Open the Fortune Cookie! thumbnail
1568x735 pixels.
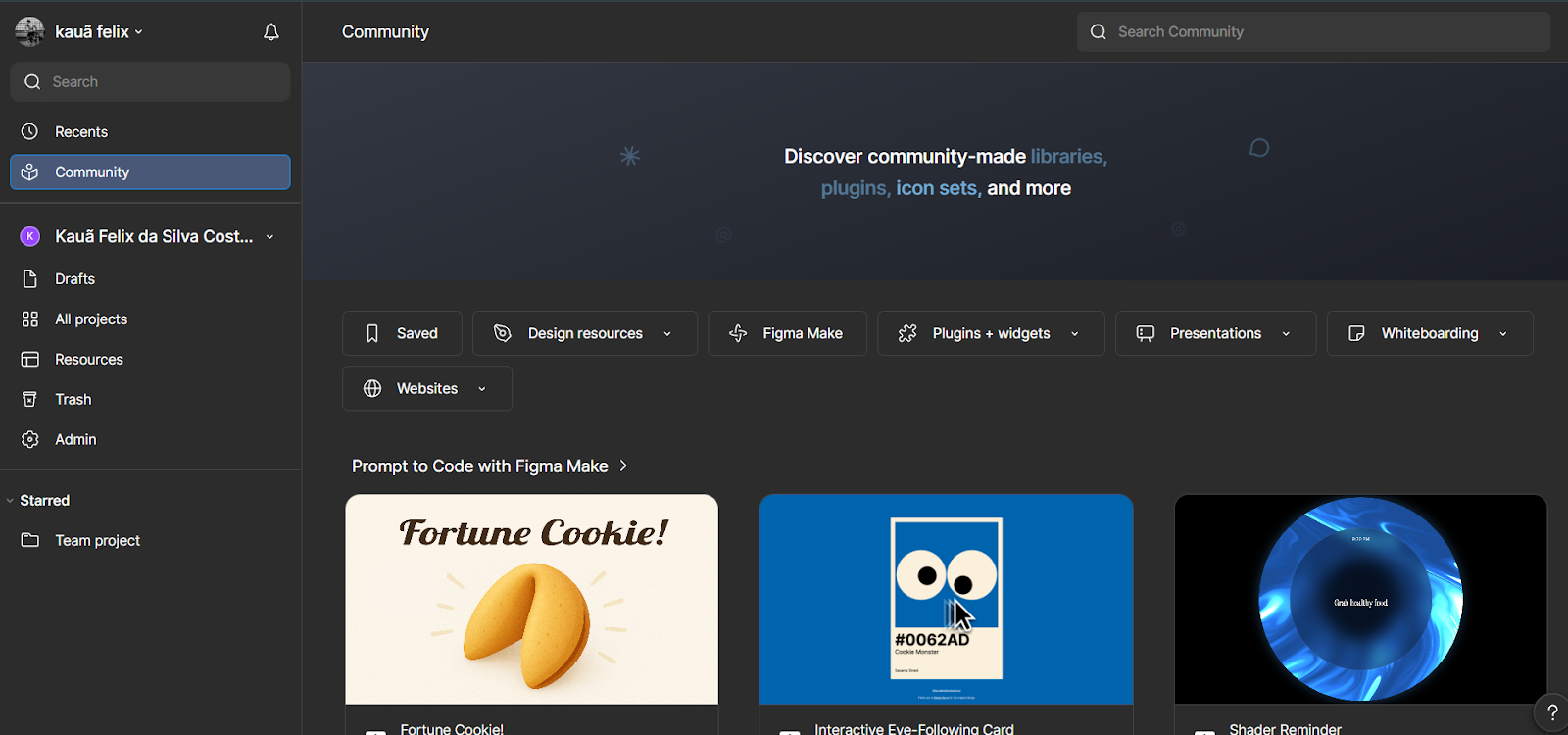tap(531, 599)
